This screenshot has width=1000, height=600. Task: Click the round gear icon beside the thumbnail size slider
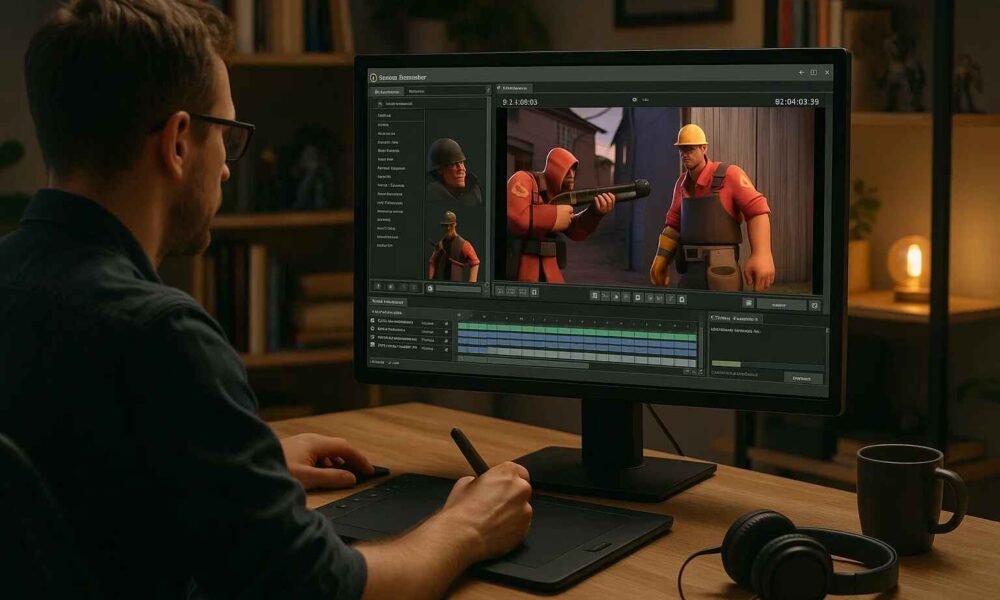click(430, 289)
